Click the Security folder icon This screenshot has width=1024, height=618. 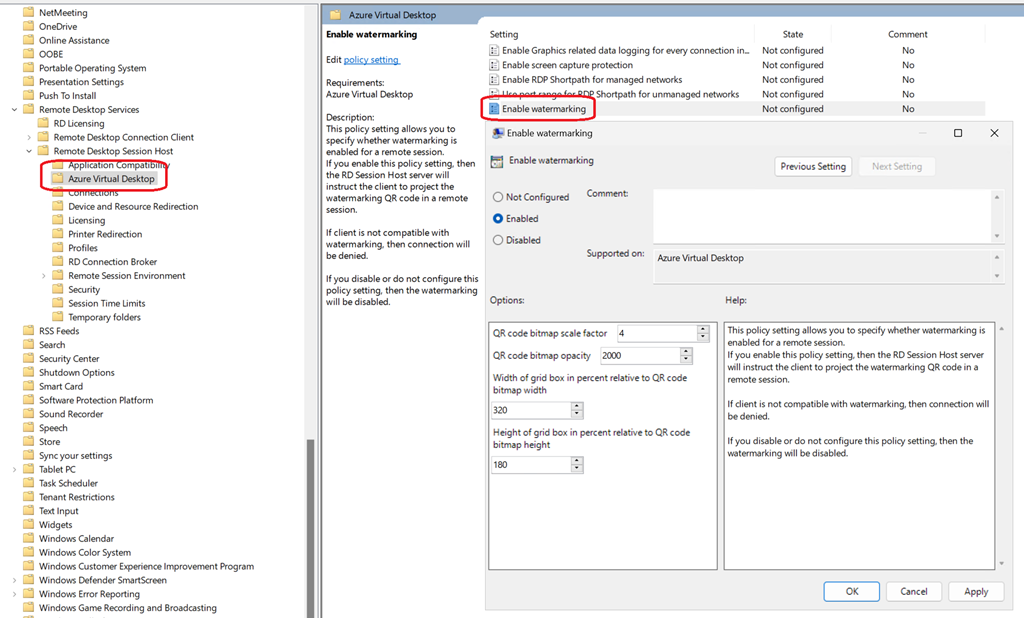(57, 289)
